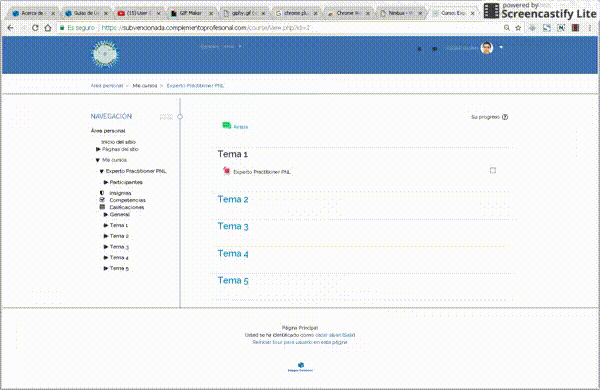Open Avisos forum link
The height and width of the screenshot is (390, 600).
[241, 127]
